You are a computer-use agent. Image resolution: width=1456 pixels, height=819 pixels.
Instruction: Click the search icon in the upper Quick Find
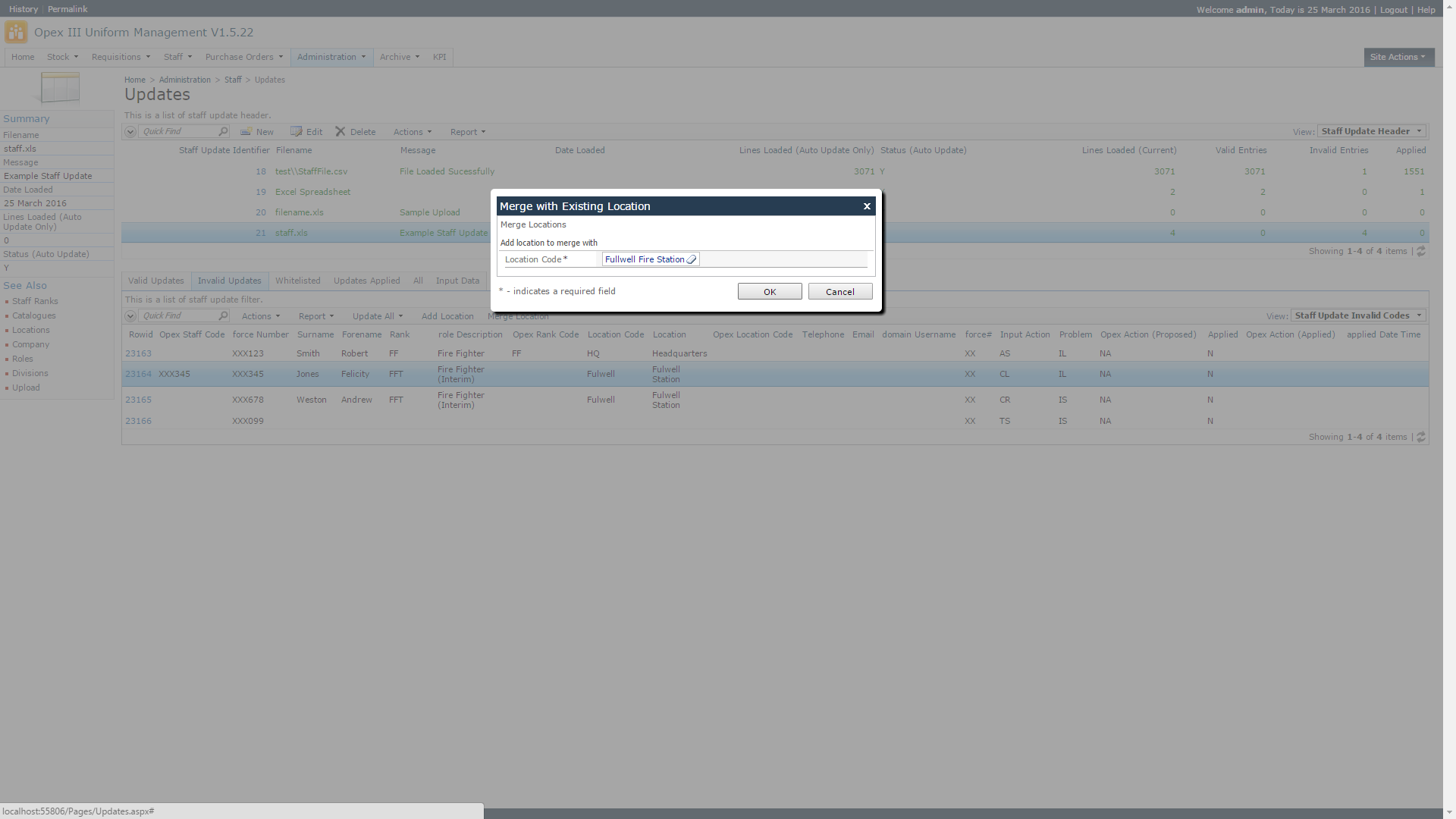coord(223,131)
